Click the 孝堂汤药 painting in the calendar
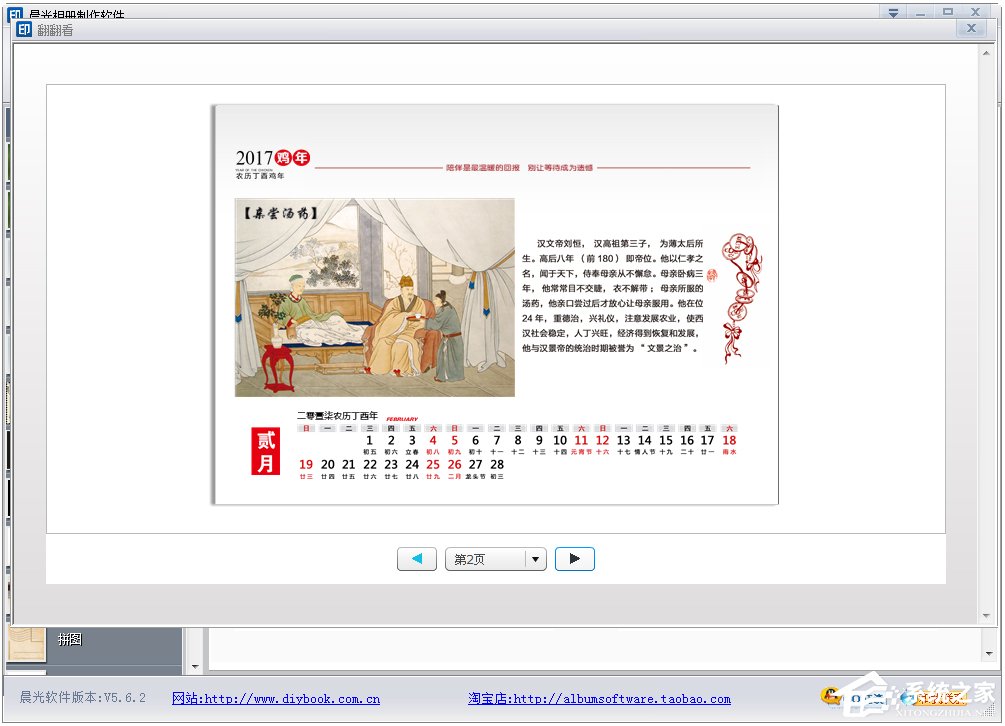The image size is (1005, 726). 375,297
